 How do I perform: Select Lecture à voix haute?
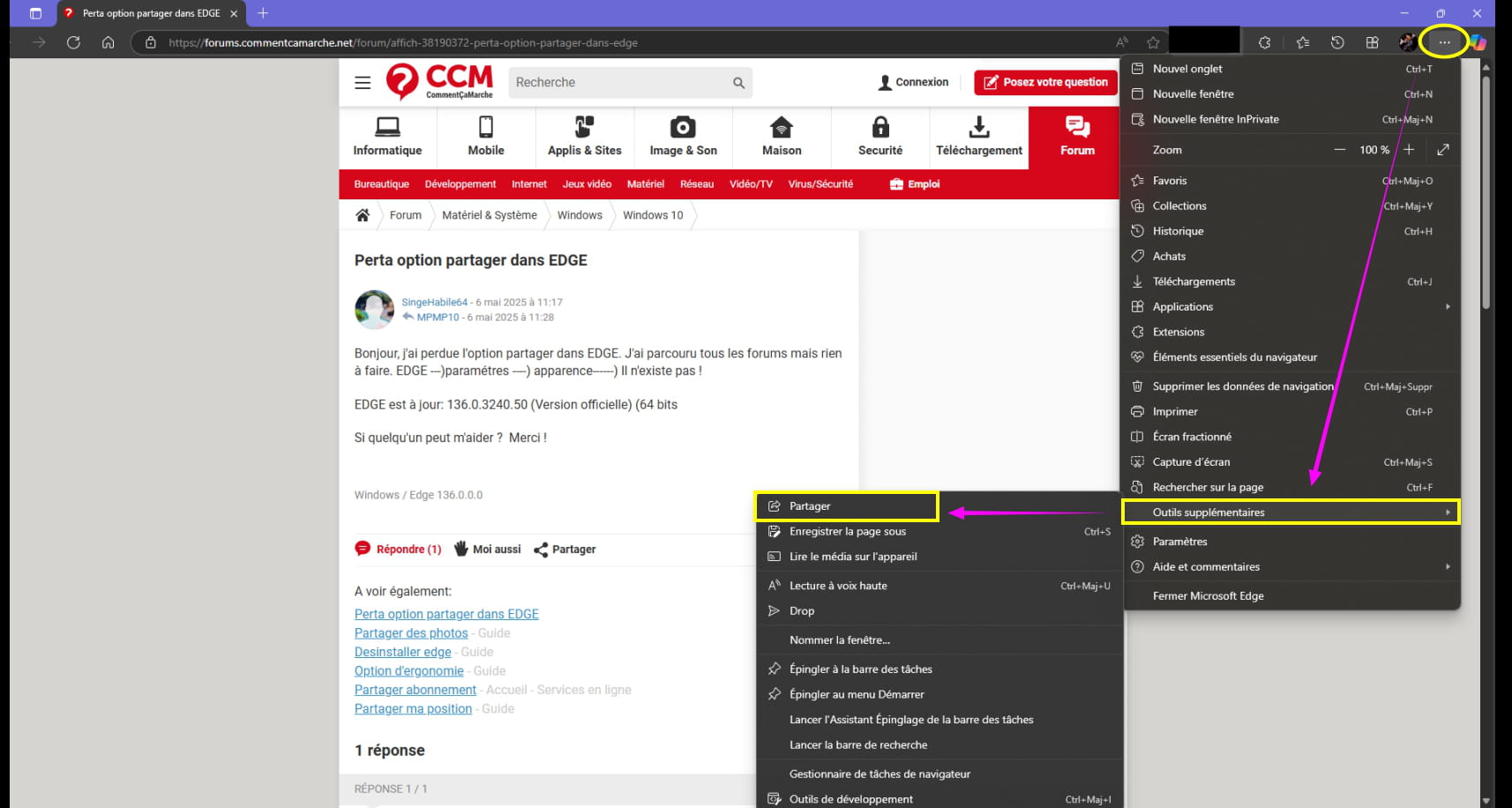(x=939, y=586)
